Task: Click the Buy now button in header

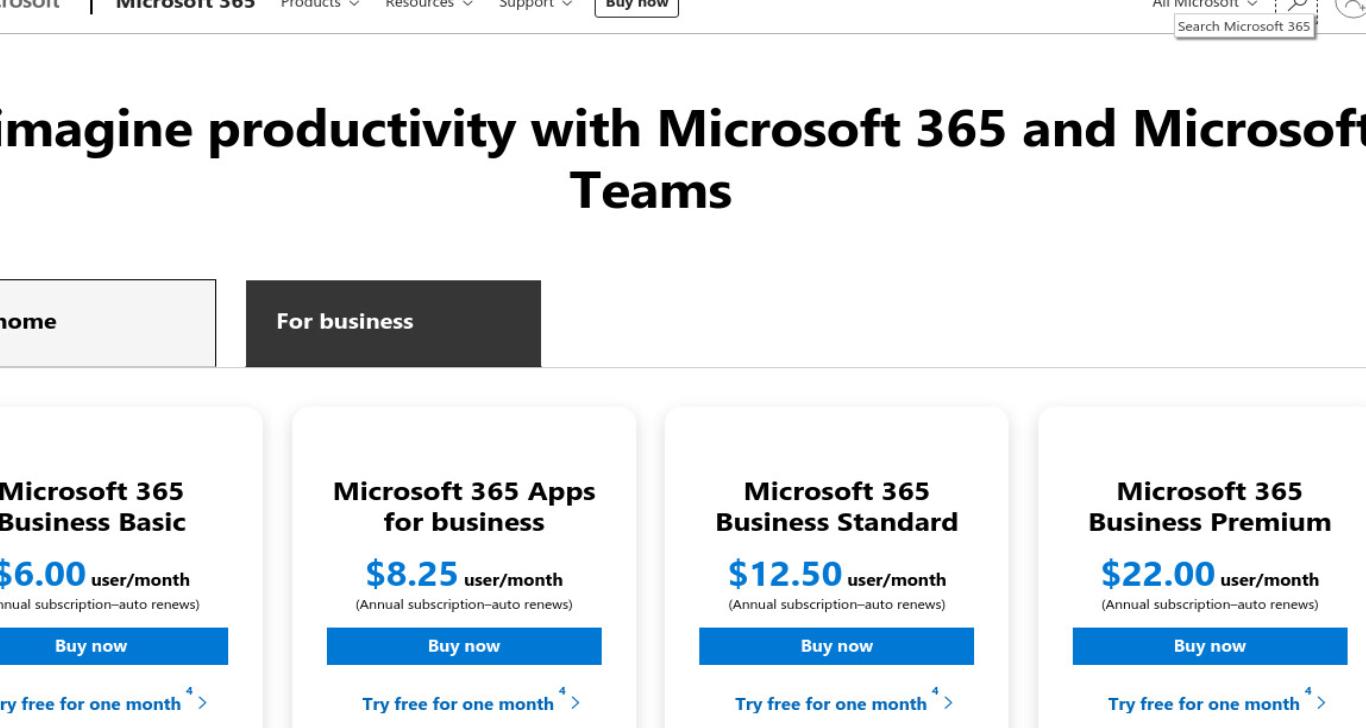Action: pos(637,5)
